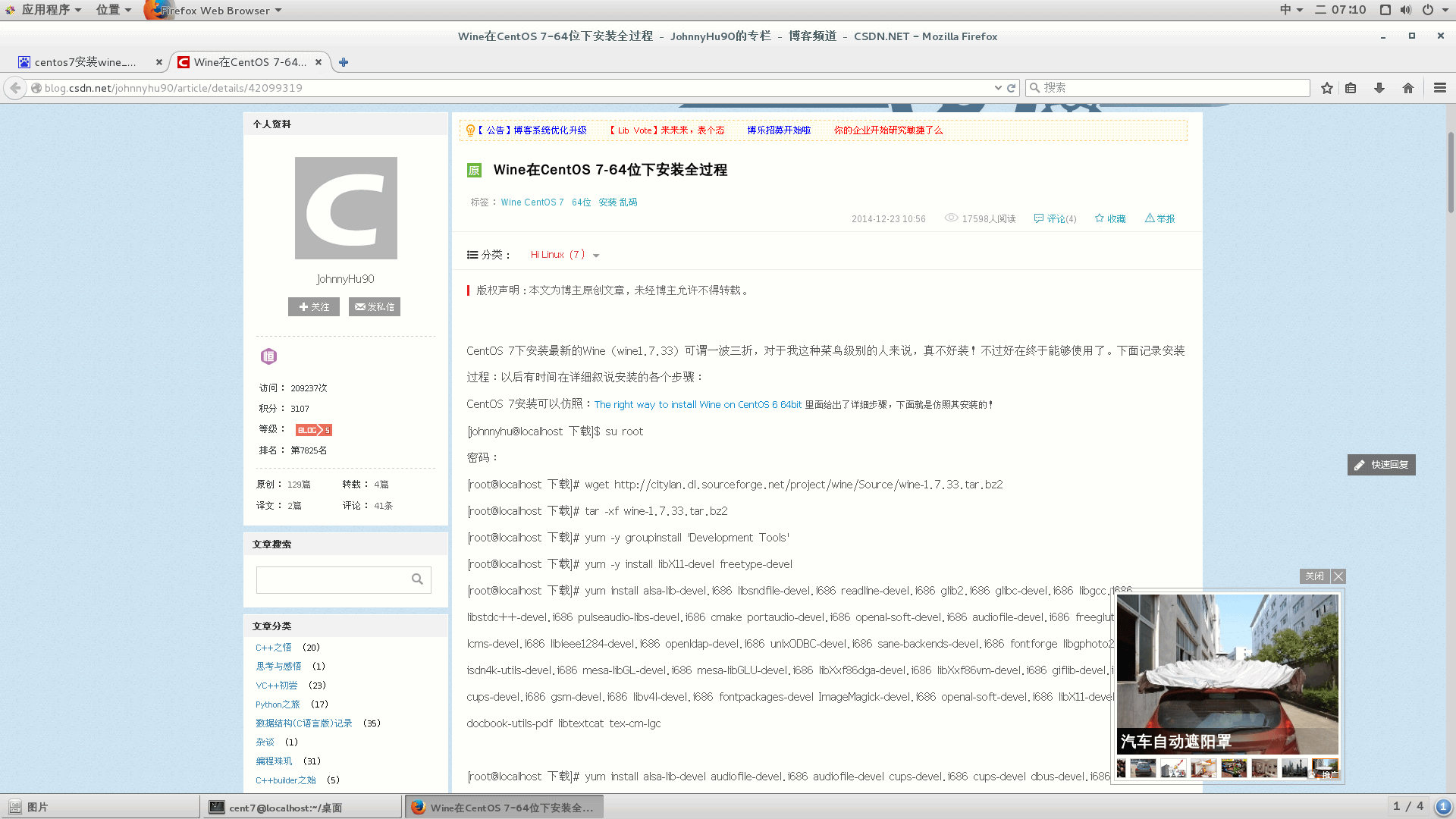The height and width of the screenshot is (819, 1456).
Task: Open 博乐招募开始啦 announcement
Action: coord(779,130)
